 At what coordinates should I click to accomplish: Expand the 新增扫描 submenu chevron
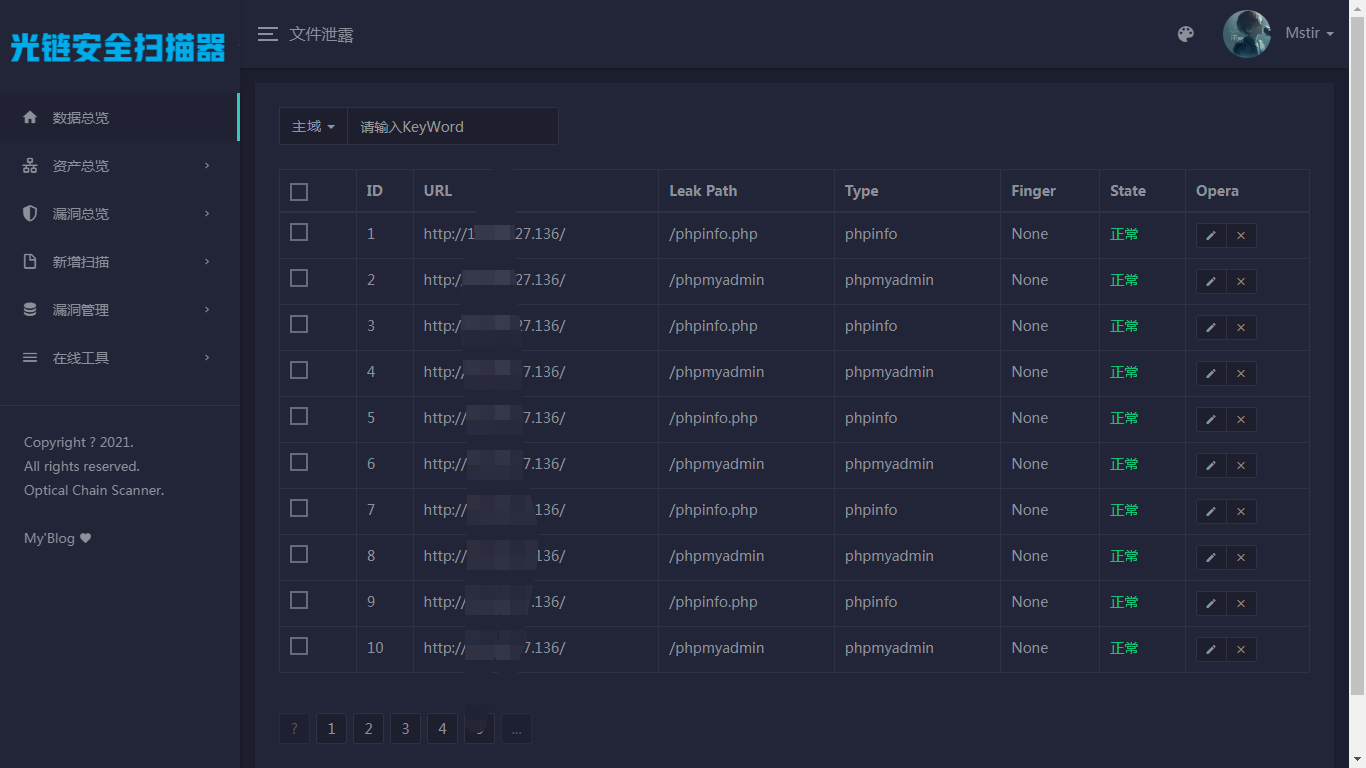[x=207, y=262]
